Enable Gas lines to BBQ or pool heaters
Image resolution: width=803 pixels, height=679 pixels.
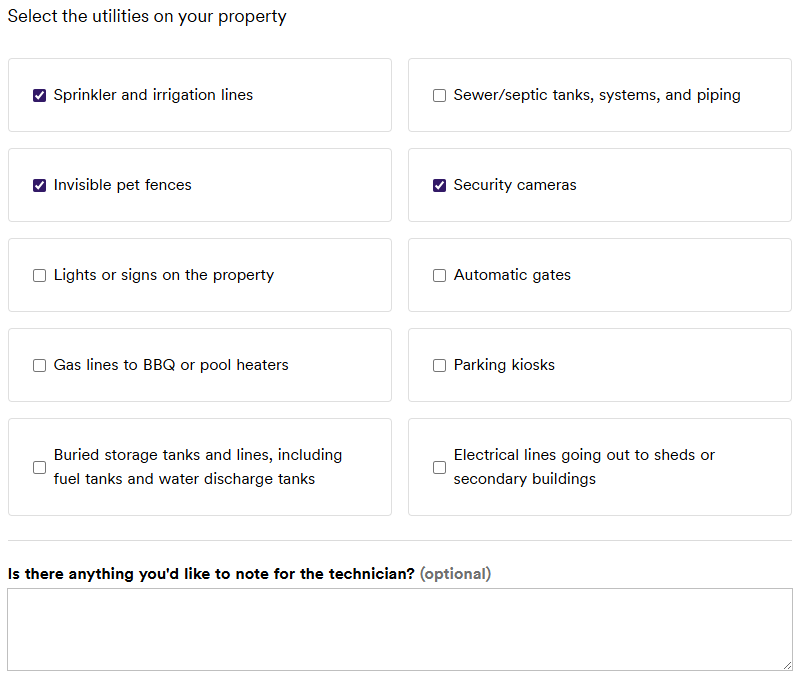pyautogui.click(x=39, y=365)
